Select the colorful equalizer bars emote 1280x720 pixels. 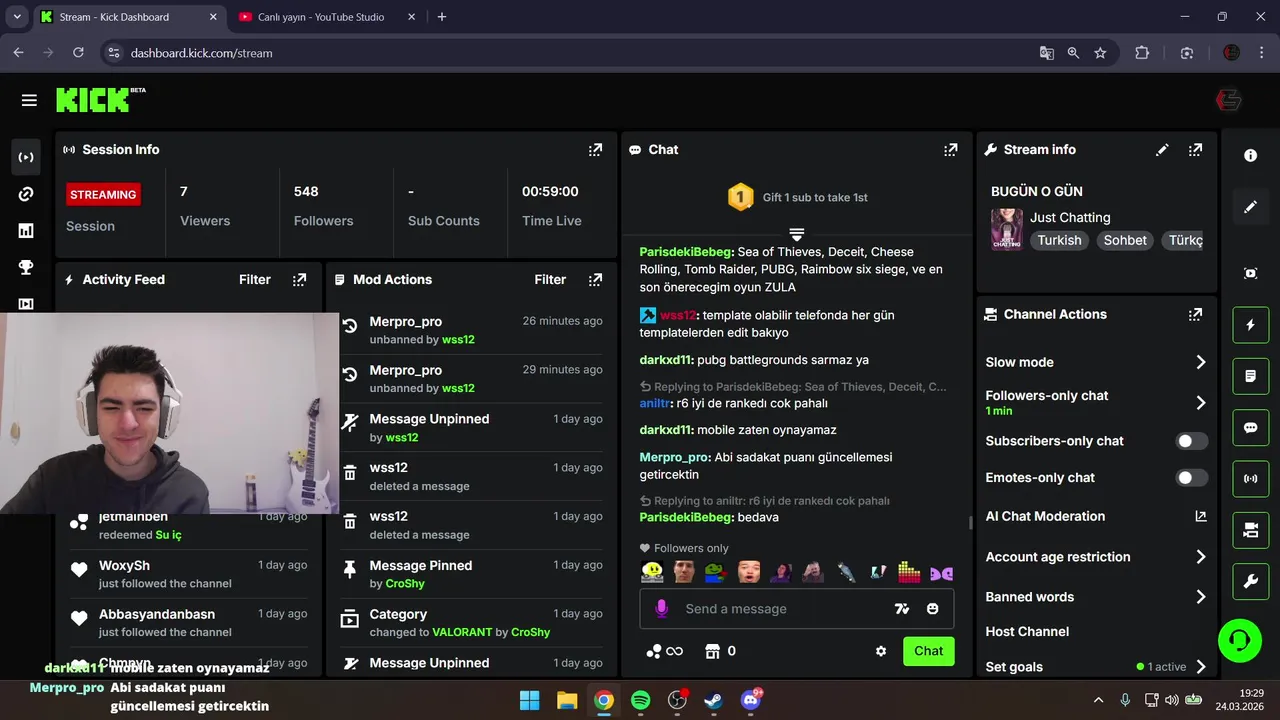pyautogui.click(x=909, y=572)
